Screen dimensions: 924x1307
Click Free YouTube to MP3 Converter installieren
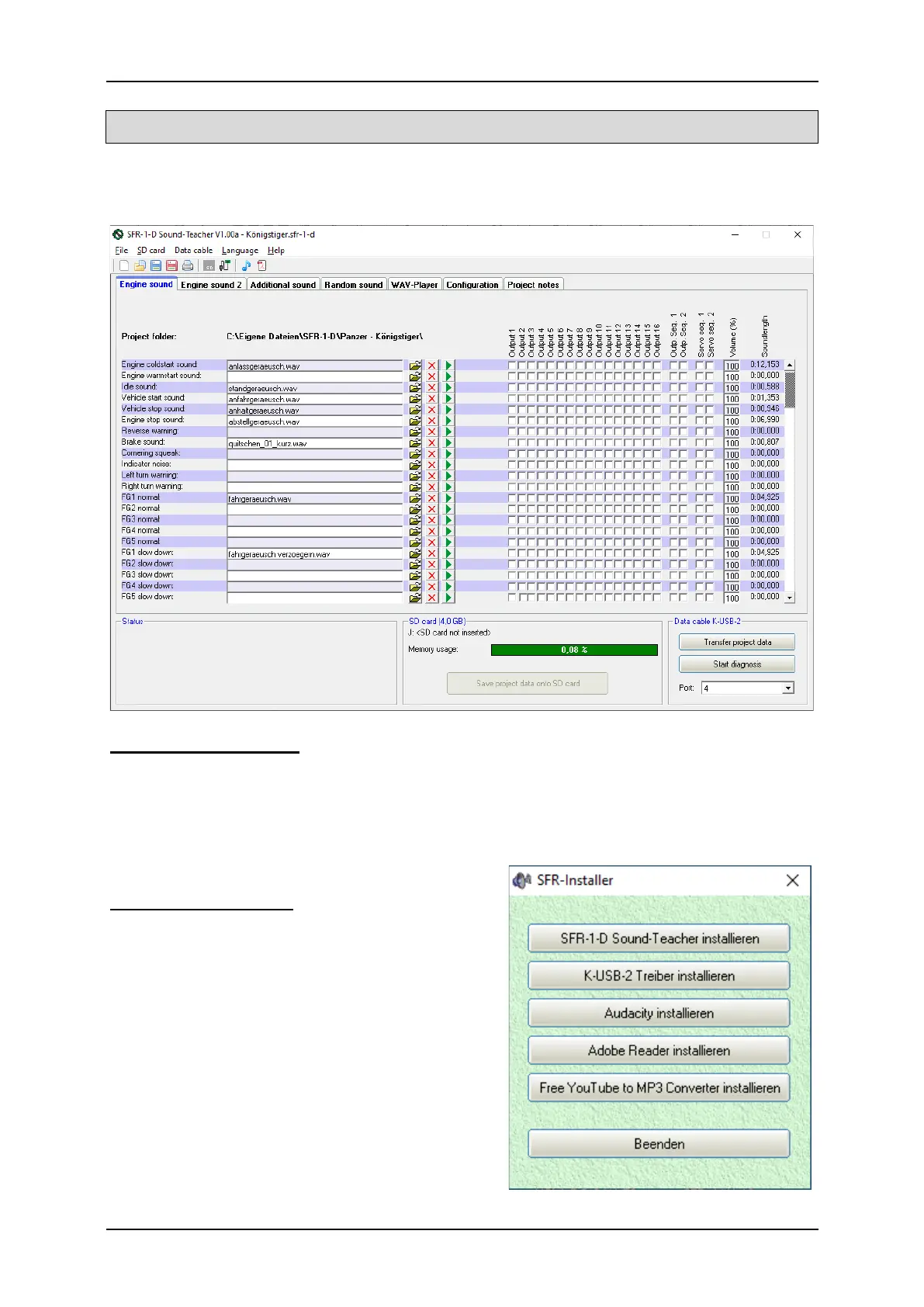click(x=659, y=1087)
